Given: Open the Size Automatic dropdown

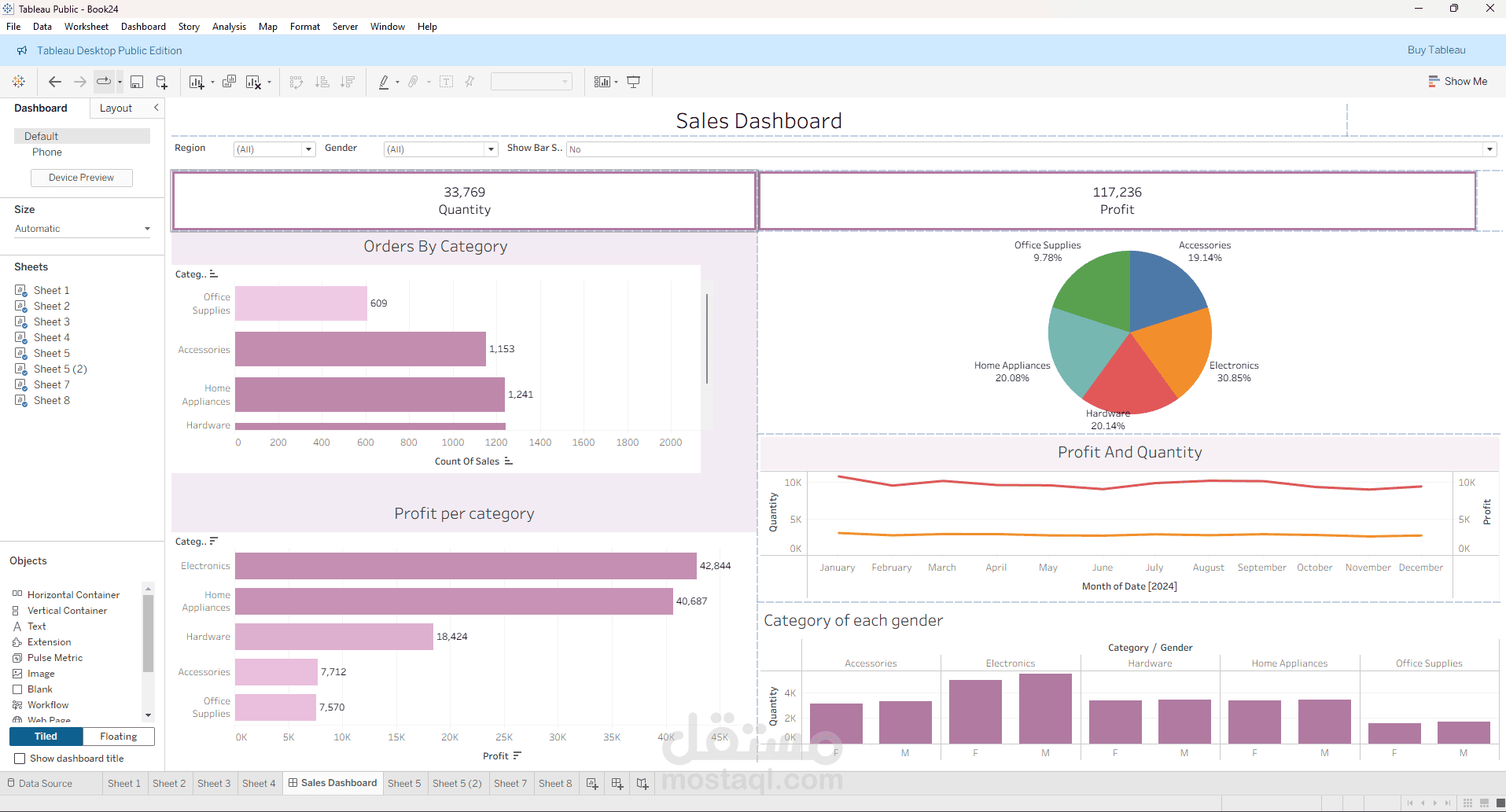Looking at the screenshot, I should pyautogui.click(x=83, y=229).
